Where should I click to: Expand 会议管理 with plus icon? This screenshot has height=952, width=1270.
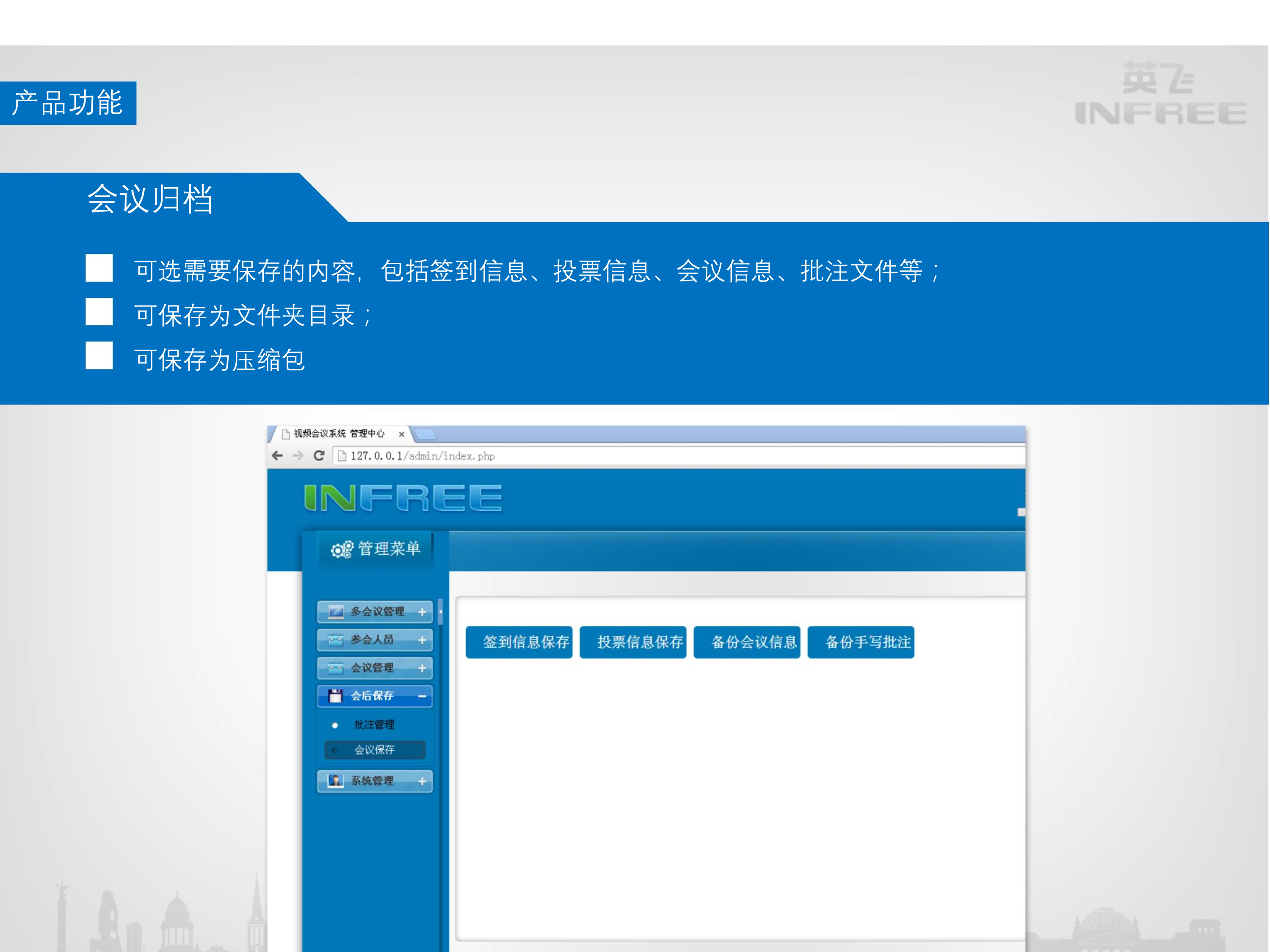[x=422, y=669]
